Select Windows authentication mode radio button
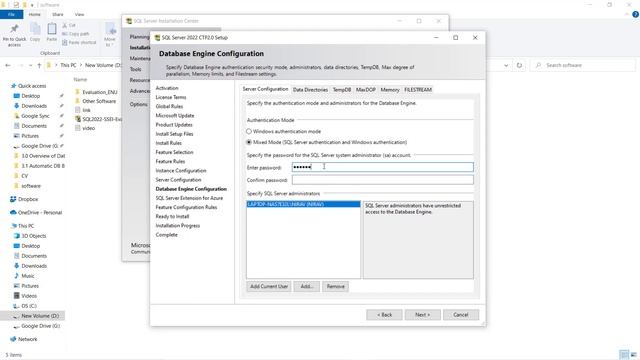This screenshot has width=640, height=360. point(249,131)
